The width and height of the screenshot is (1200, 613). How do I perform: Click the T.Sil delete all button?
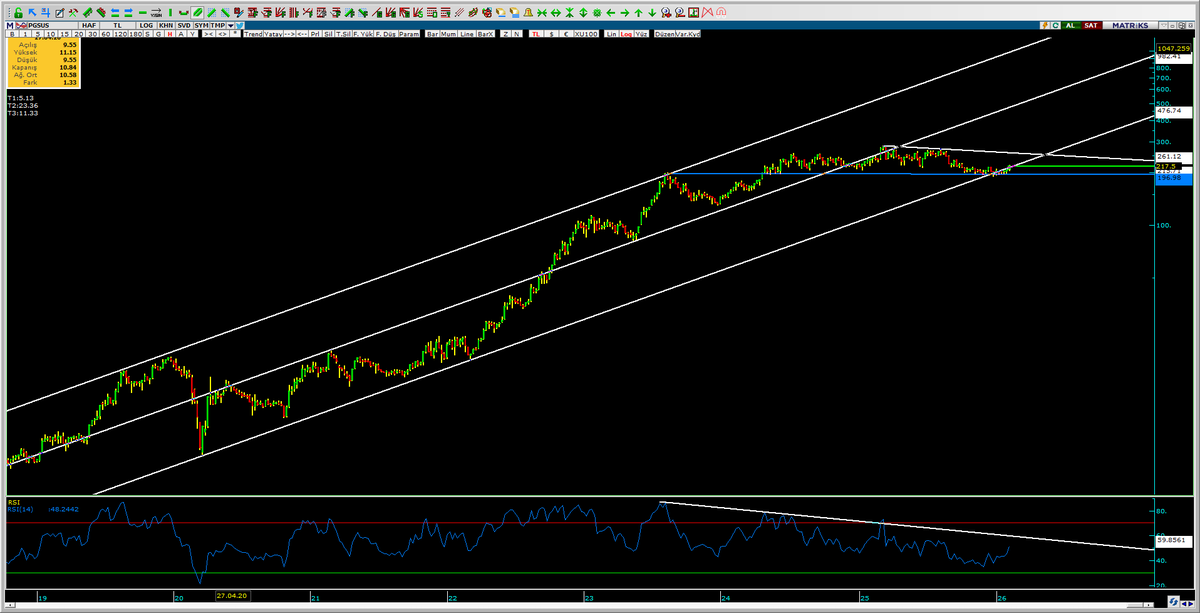pos(343,34)
